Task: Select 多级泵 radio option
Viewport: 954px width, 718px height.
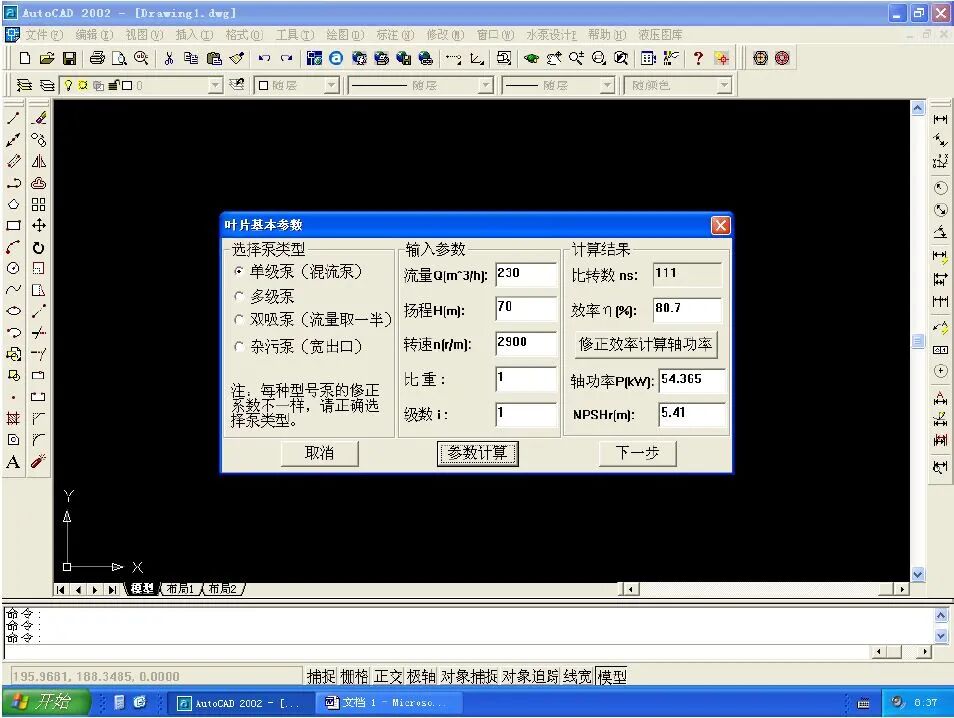Action: (x=239, y=296)
